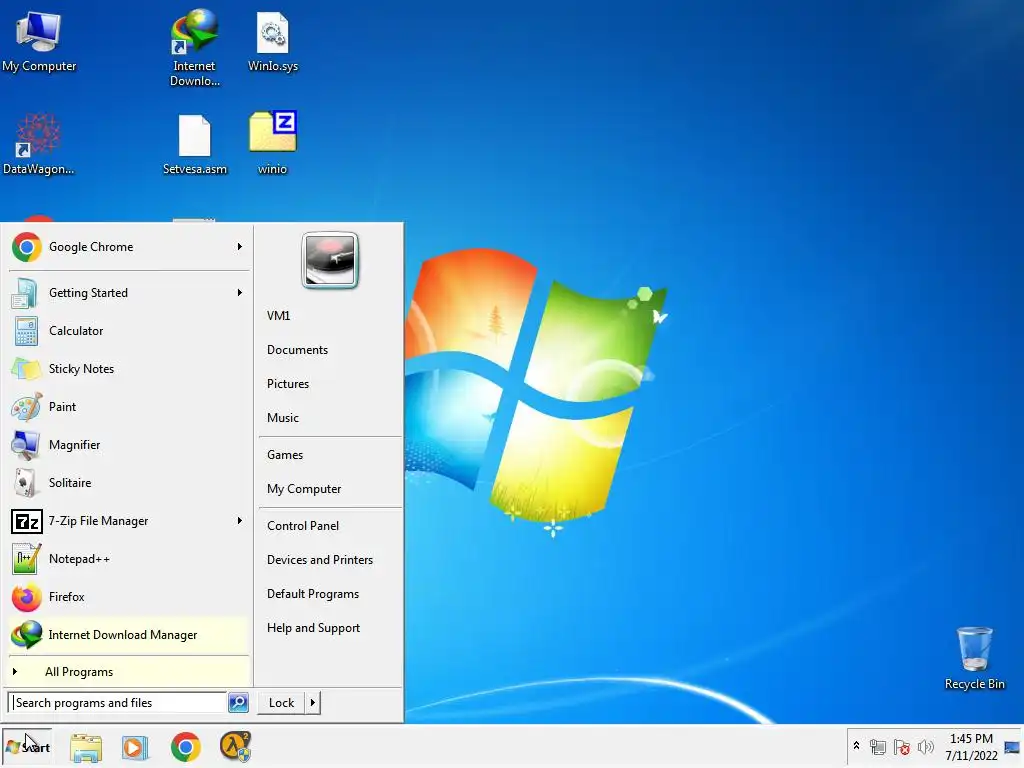The width and height of the screenshot is (1024, 768).
Task: Open Windows Explorer from taskbar
Action: point(86,746)
